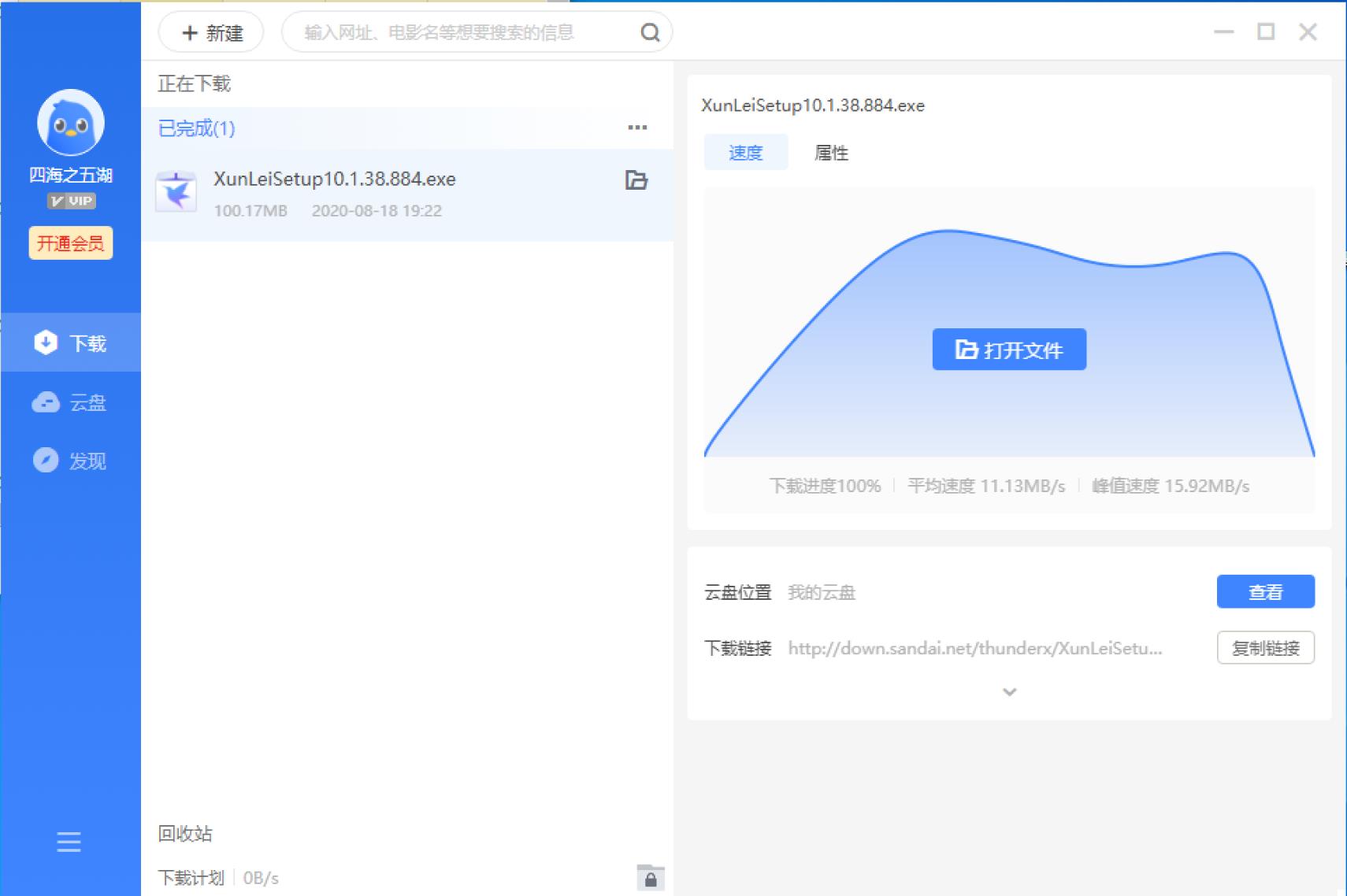This screenshot has height=896, width=1347.
Task: Minimize the Xunlei window
Action: 1223,31
